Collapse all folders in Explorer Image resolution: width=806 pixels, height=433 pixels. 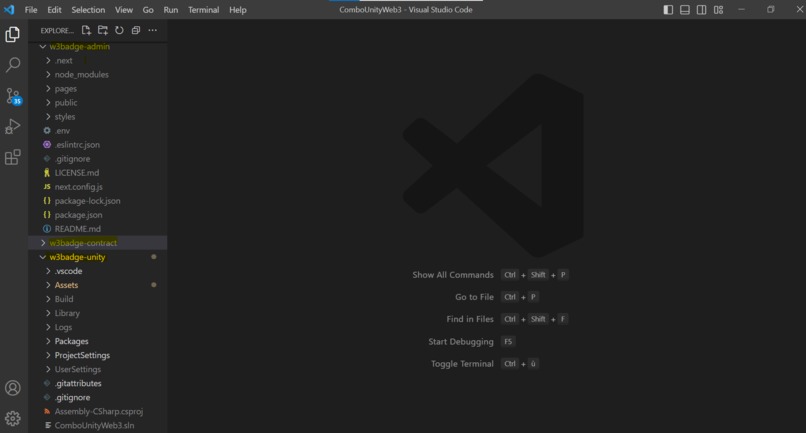click(x=136, y=30)
